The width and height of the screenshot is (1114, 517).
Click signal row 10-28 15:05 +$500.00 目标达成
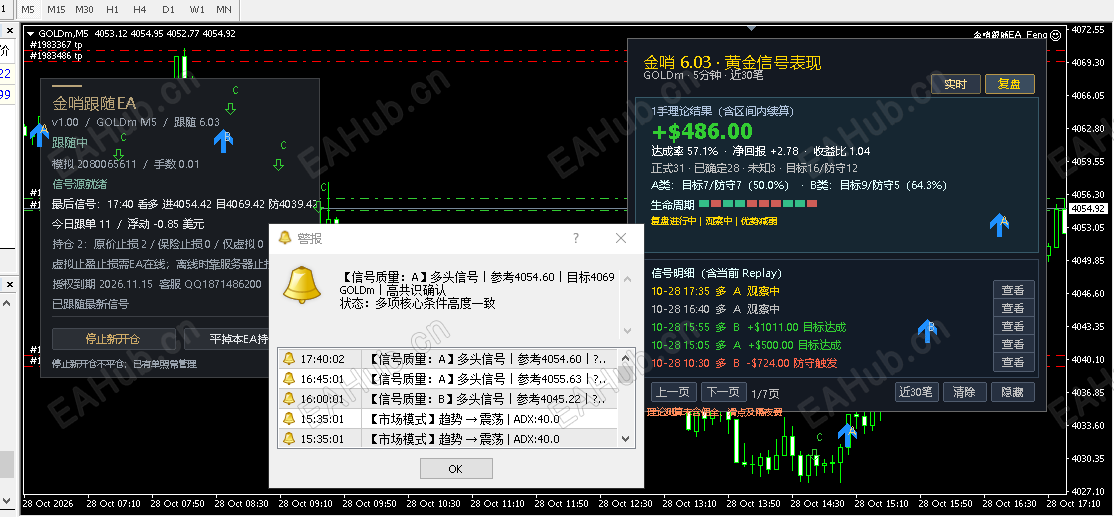click(x=746, y=345)
